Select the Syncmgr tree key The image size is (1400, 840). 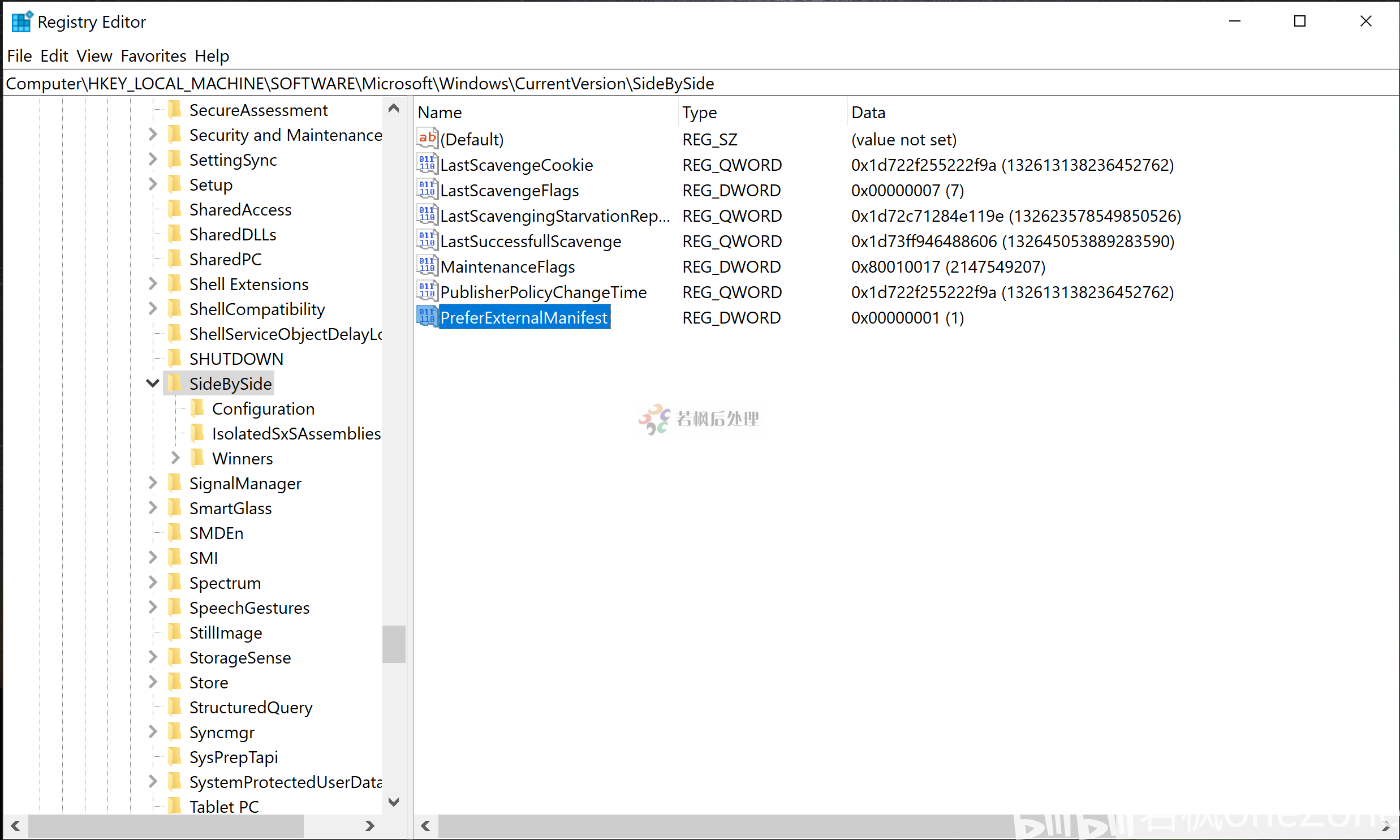pos(222,732)
